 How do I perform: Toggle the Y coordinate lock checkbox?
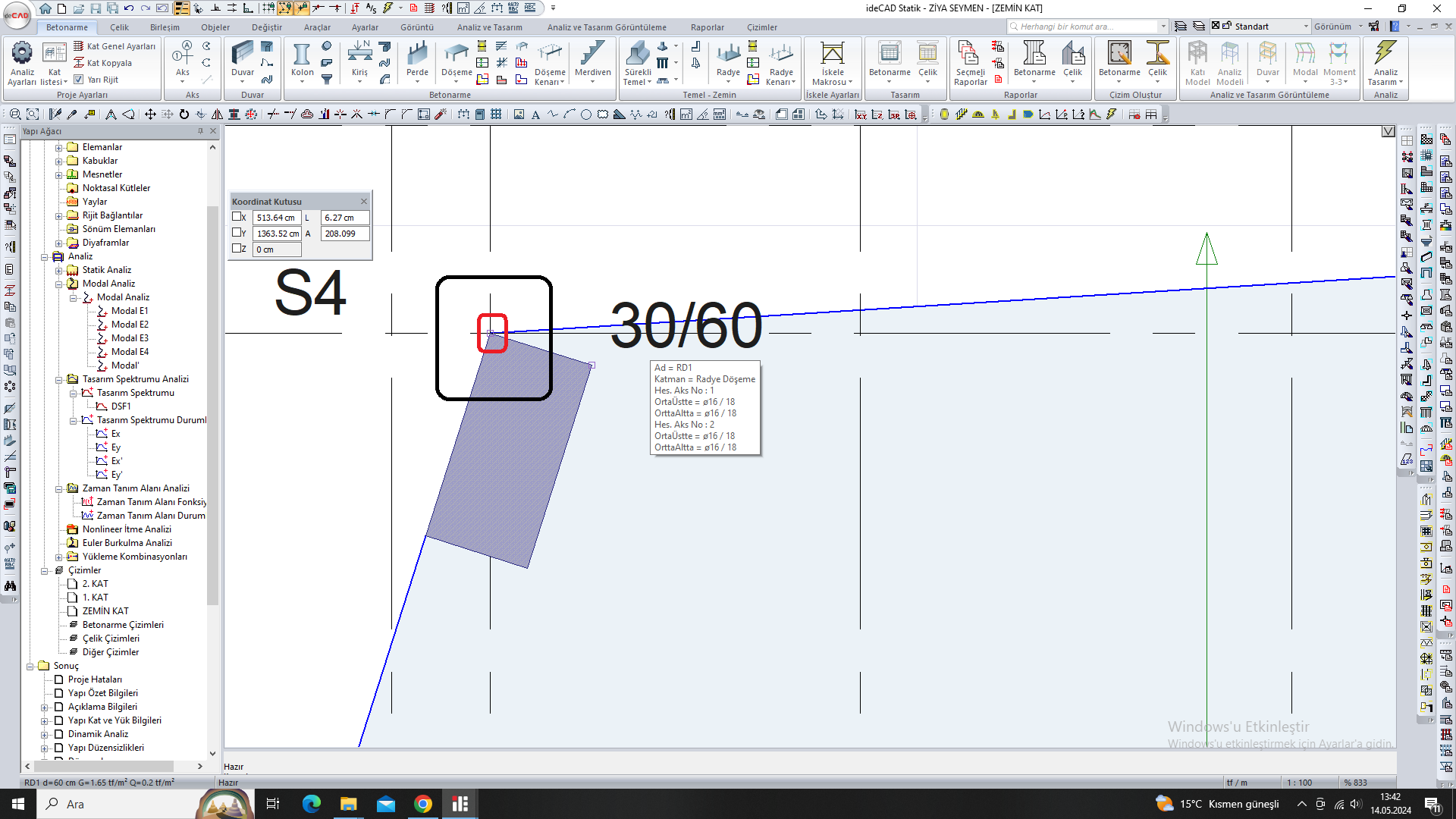pyautogui.click(x=237, y=233)
